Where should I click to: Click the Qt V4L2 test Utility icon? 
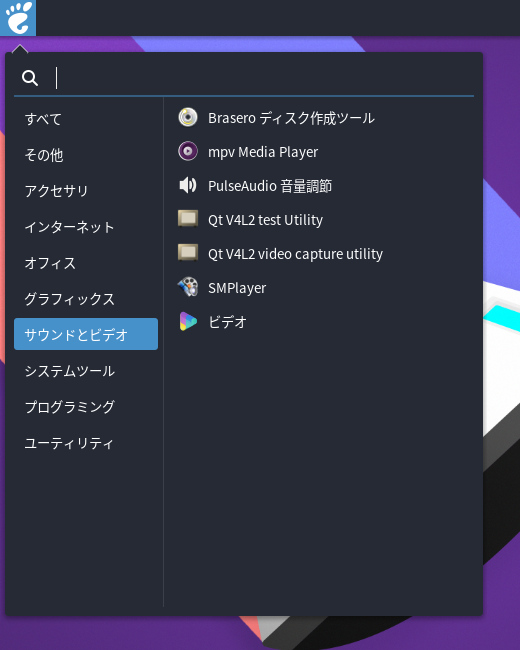[188, 219]
